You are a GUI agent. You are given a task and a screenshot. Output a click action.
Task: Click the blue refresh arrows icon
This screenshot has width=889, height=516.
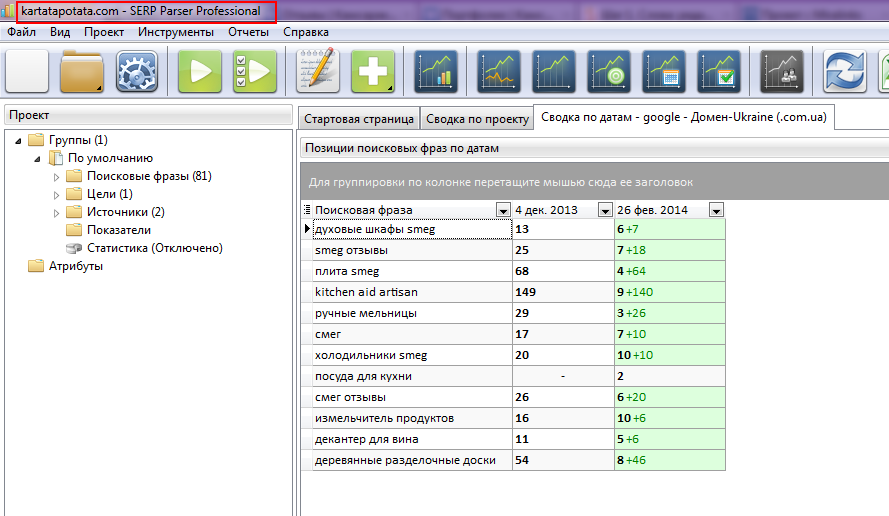(x=845, y=71)
